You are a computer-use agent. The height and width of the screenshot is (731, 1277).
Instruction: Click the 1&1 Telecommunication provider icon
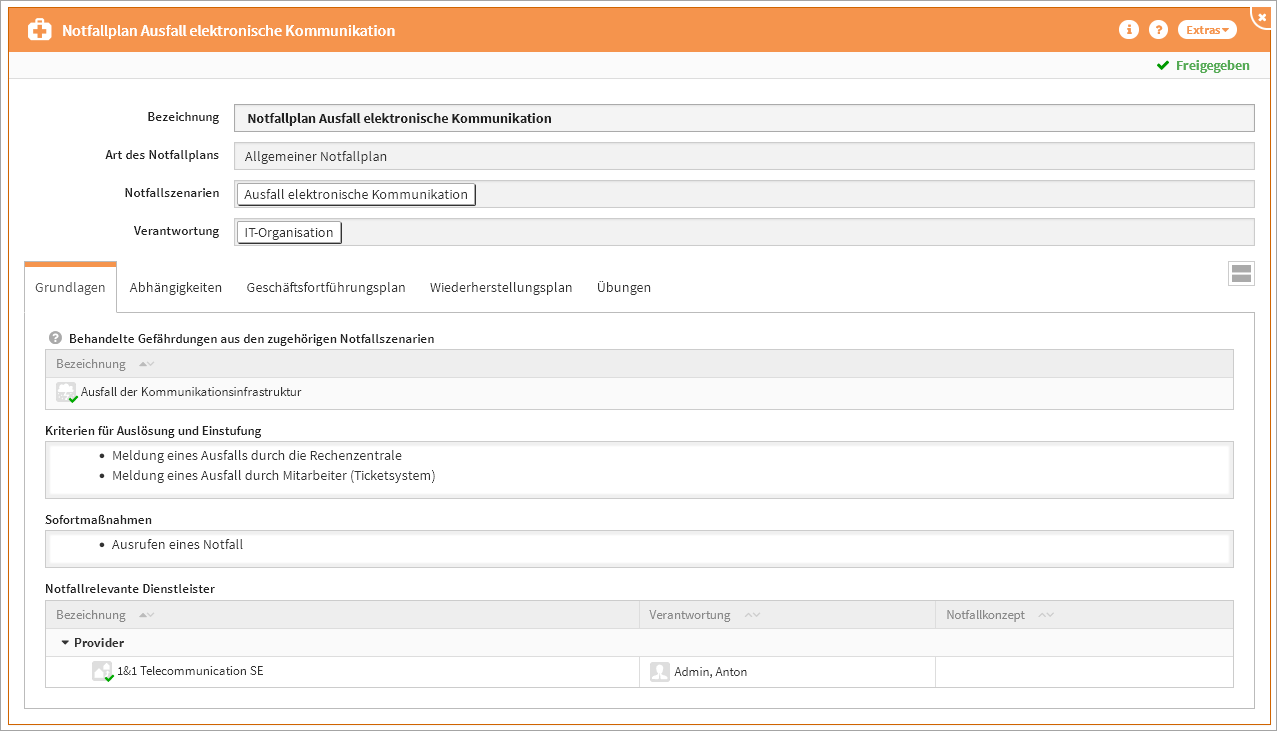(x=102, y=672)
